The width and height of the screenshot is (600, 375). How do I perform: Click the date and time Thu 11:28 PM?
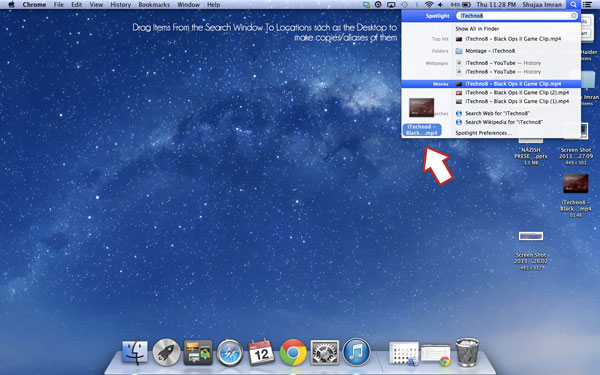point(496,5)
